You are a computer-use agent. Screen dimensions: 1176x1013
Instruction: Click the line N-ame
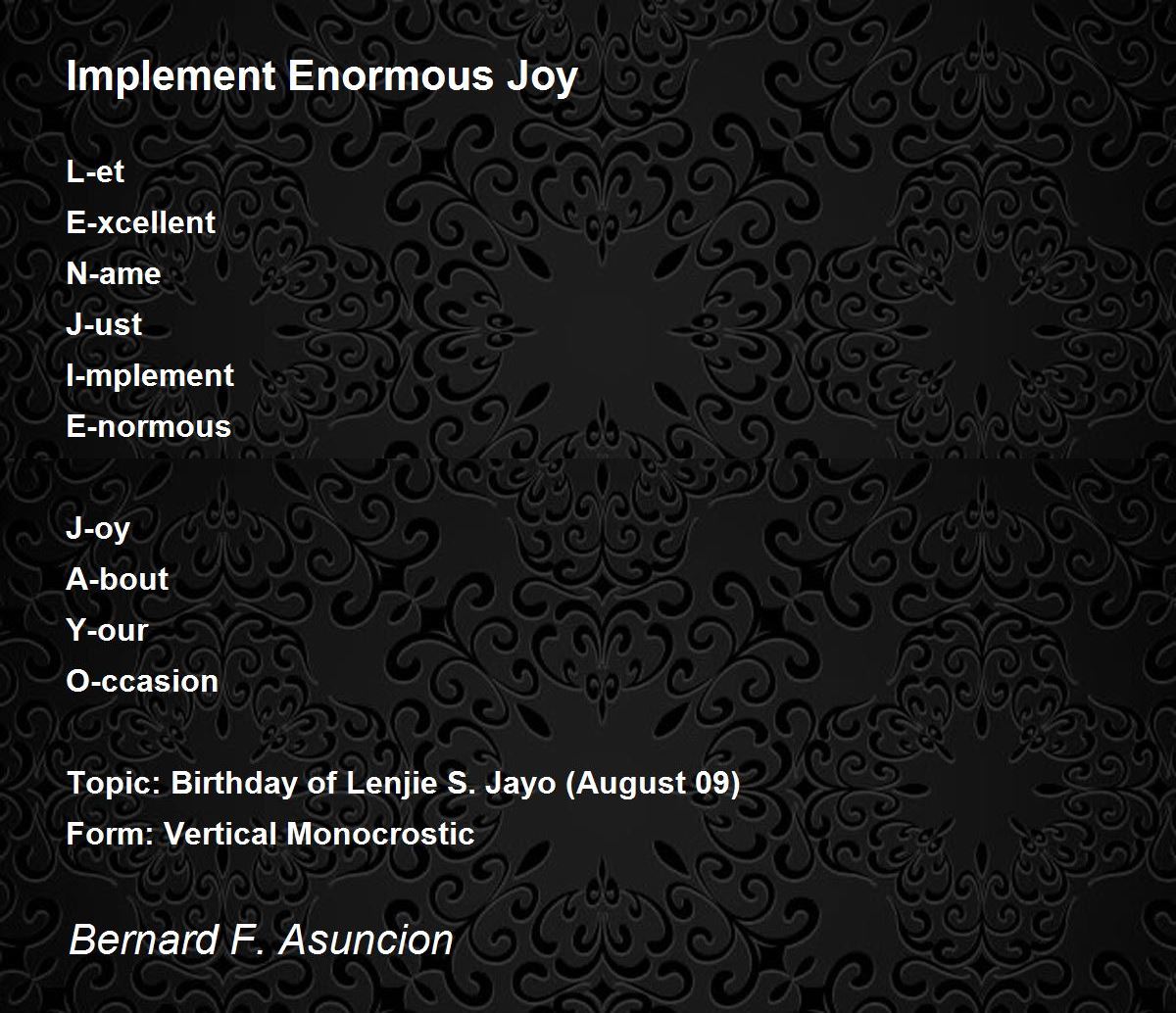point(114,273)
